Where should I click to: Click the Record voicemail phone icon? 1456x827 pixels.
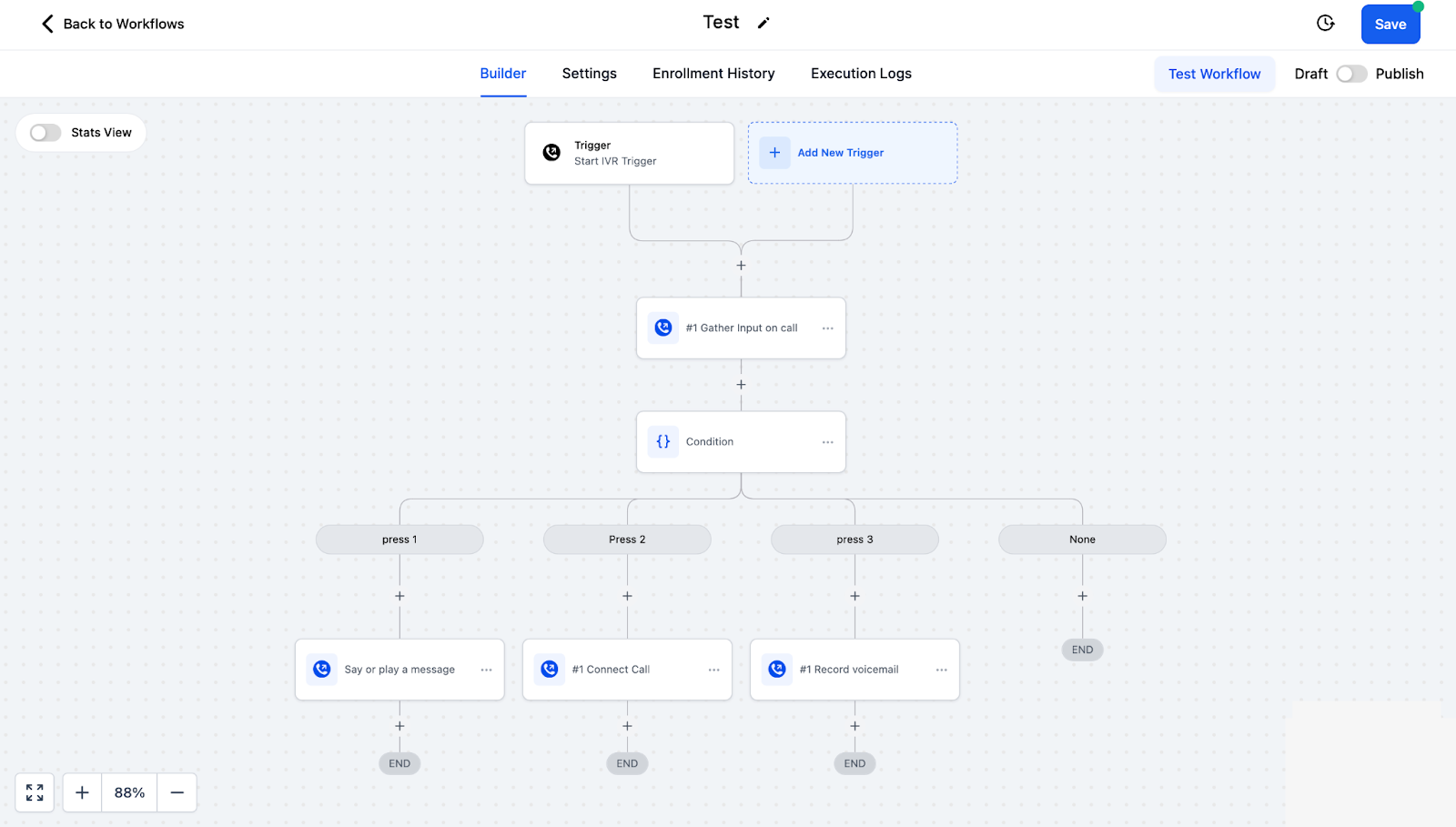tap(777, 669)
